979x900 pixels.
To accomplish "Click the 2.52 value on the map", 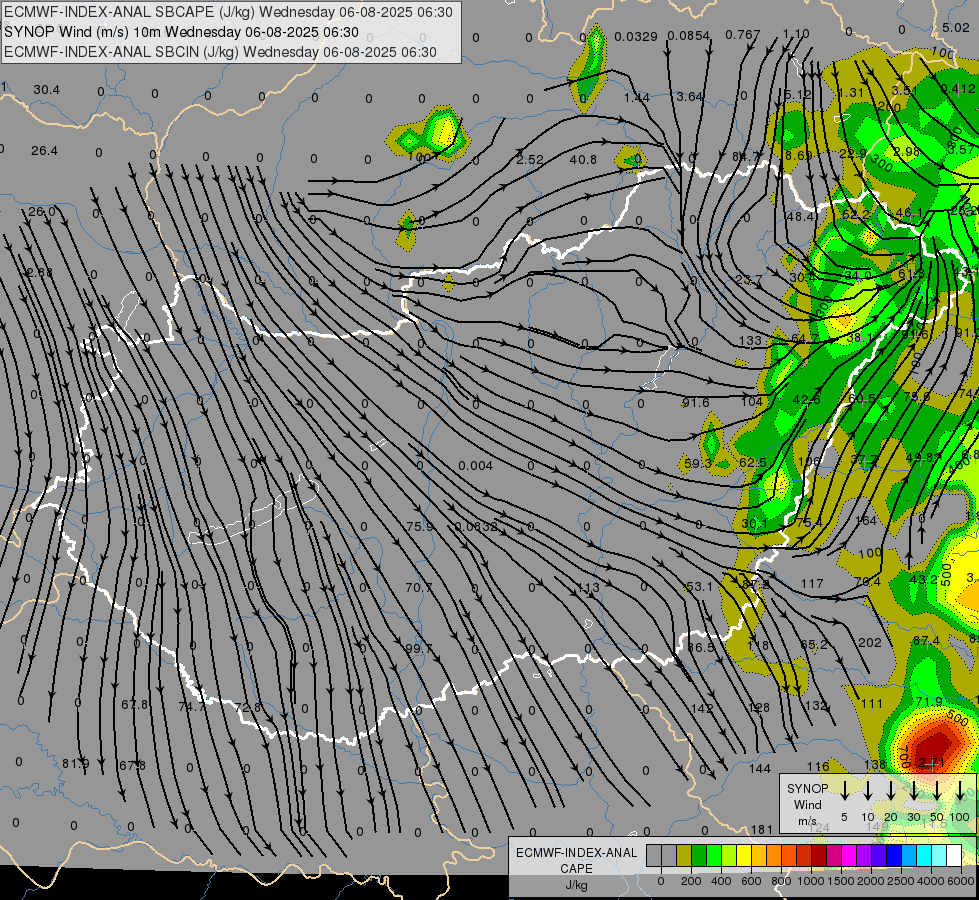I will pos(529,159).
